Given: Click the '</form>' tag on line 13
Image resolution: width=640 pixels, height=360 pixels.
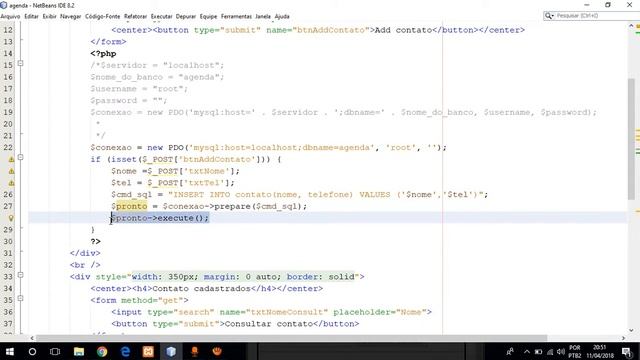Looking at the screenshot, I should pyautogui.click(x=108, y=42).
